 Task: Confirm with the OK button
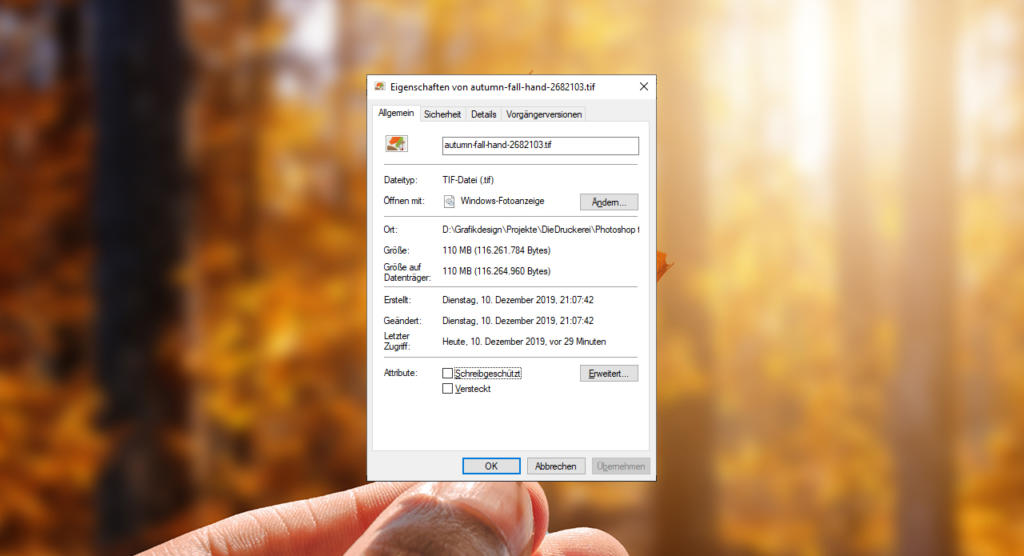(x=491, y=466)
